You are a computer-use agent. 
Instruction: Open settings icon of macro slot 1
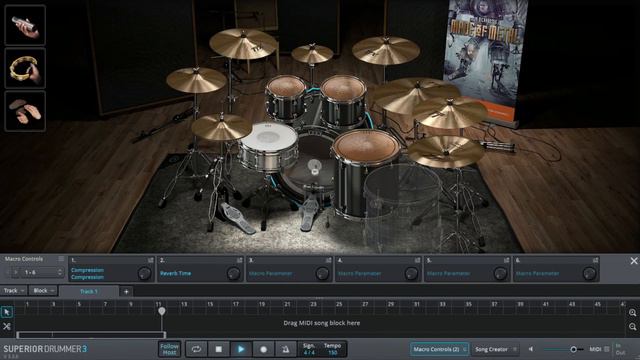click(151, 260)
